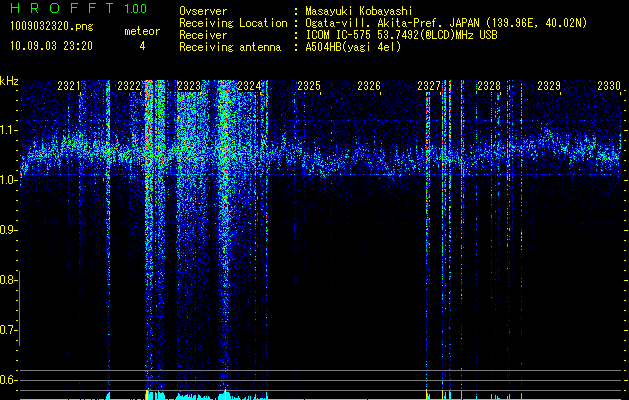Select the file name 1009032320.png
Viewport: 629px width, 400px height.
pyautogui.click(x=52, y=27)
